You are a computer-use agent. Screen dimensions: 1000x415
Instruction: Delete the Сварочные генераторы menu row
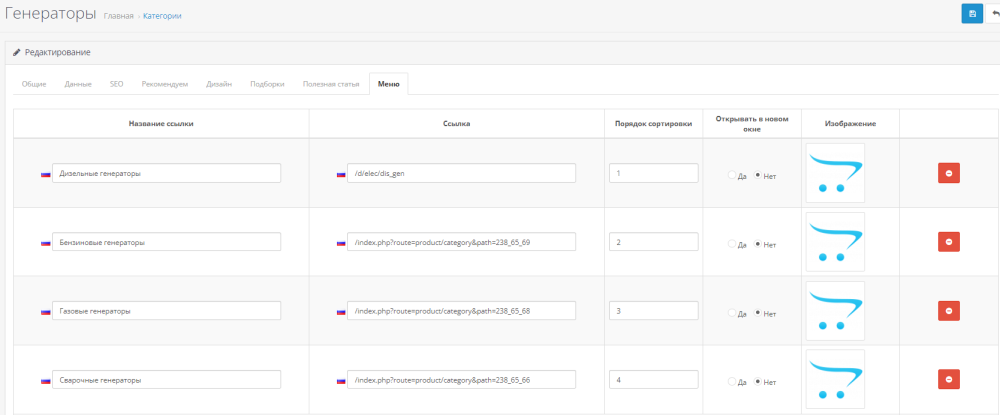948,379
